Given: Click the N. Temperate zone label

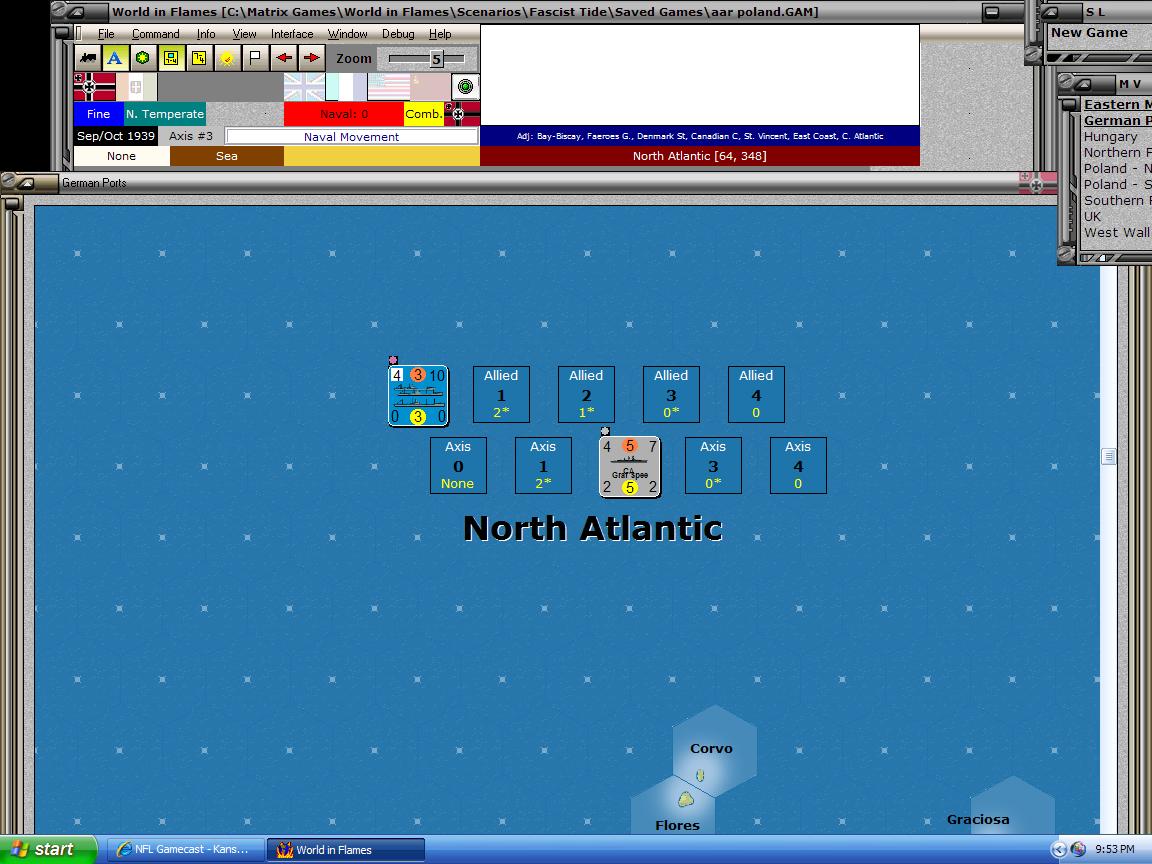Looking at the screenshot, I should coord(165,114).
